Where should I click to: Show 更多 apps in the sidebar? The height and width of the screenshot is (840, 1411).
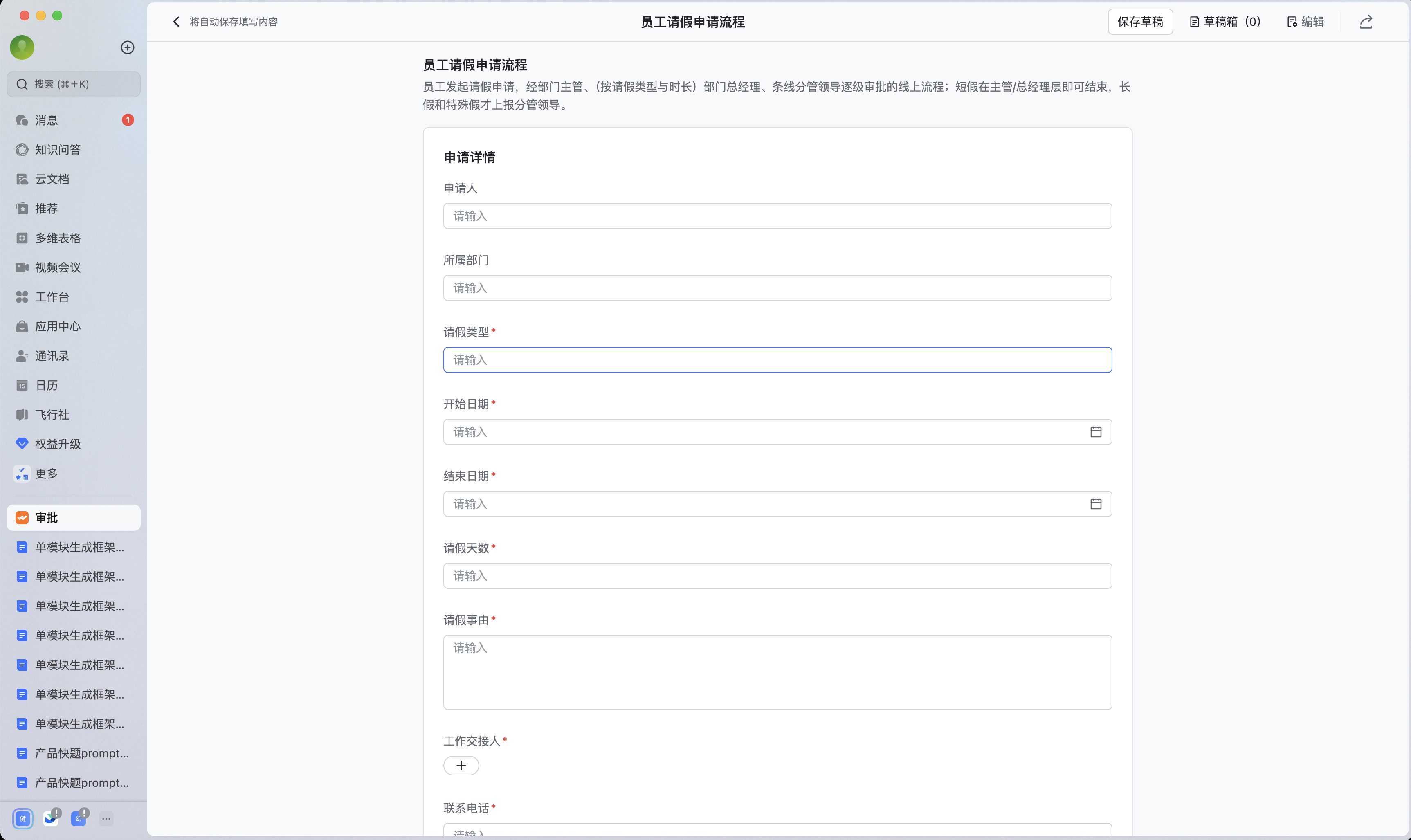point(74,473)
